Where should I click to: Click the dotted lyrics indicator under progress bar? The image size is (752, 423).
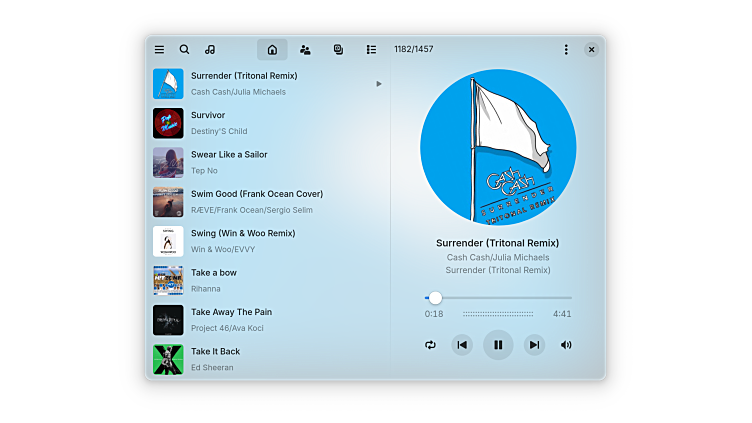tap(498, 314)
